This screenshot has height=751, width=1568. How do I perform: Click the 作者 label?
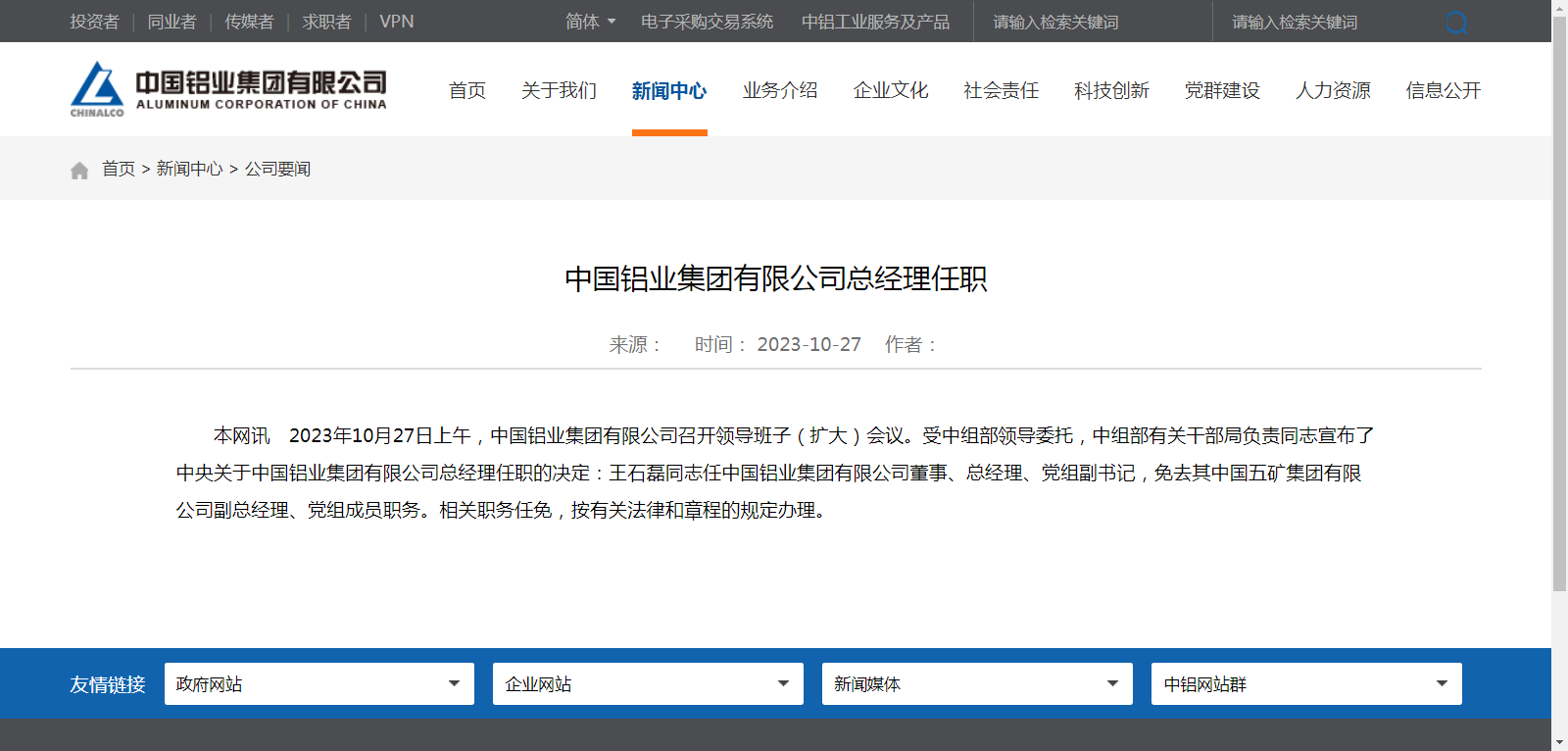pyautogui.click(x=910, y=344)
